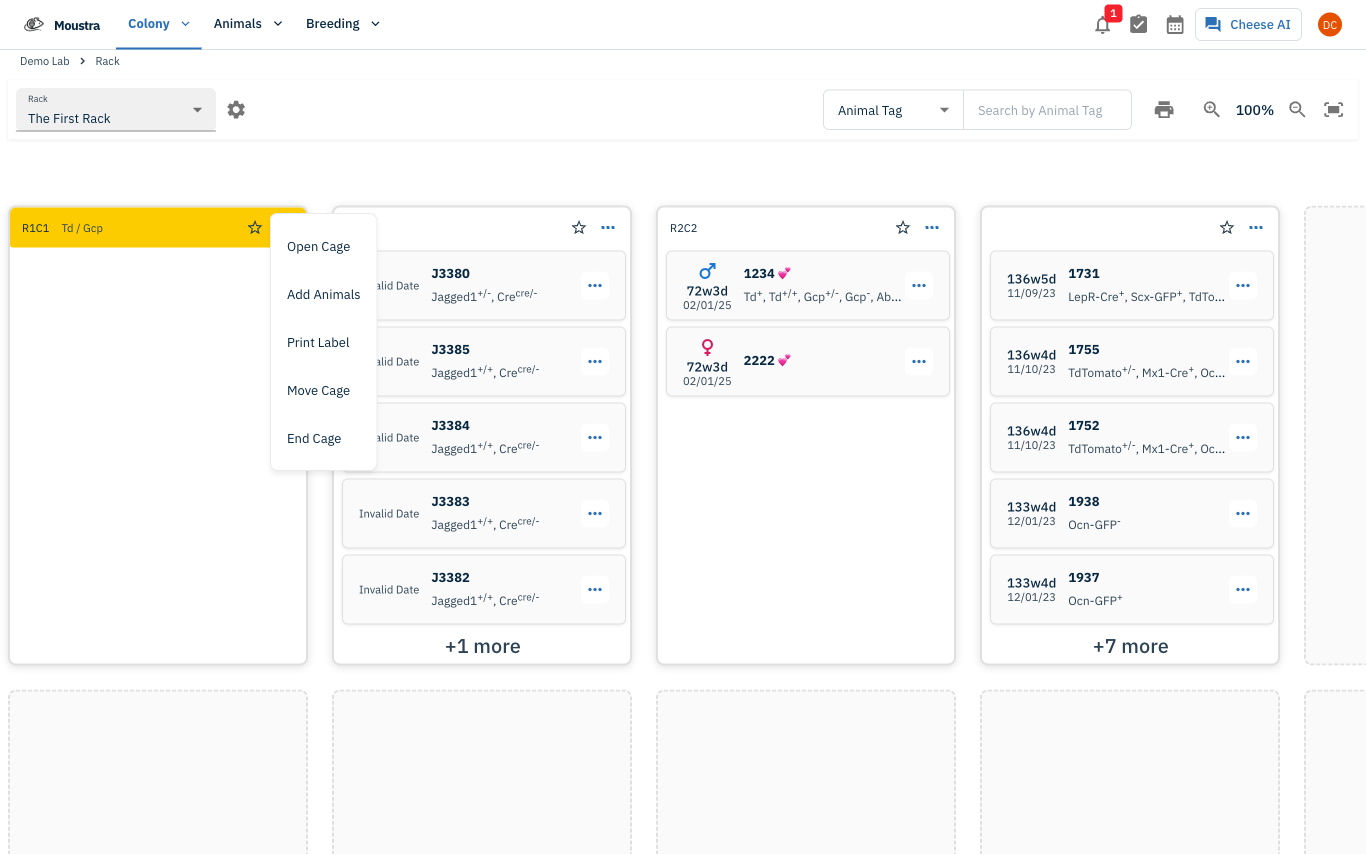Click the Moustra logo
Screen dimensions: 1366x854
point(62,25)
